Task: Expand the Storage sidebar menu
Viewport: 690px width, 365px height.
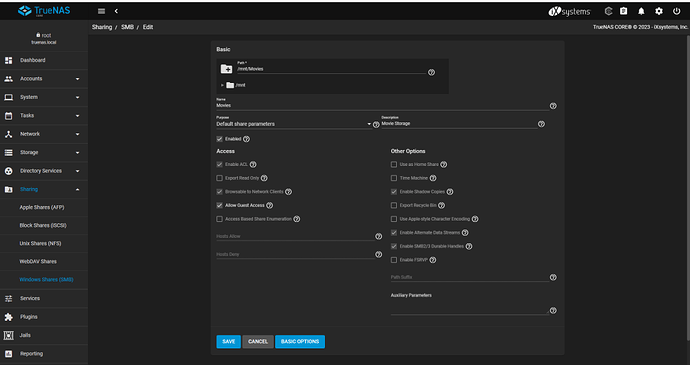Action: click(x=44, y=152)
